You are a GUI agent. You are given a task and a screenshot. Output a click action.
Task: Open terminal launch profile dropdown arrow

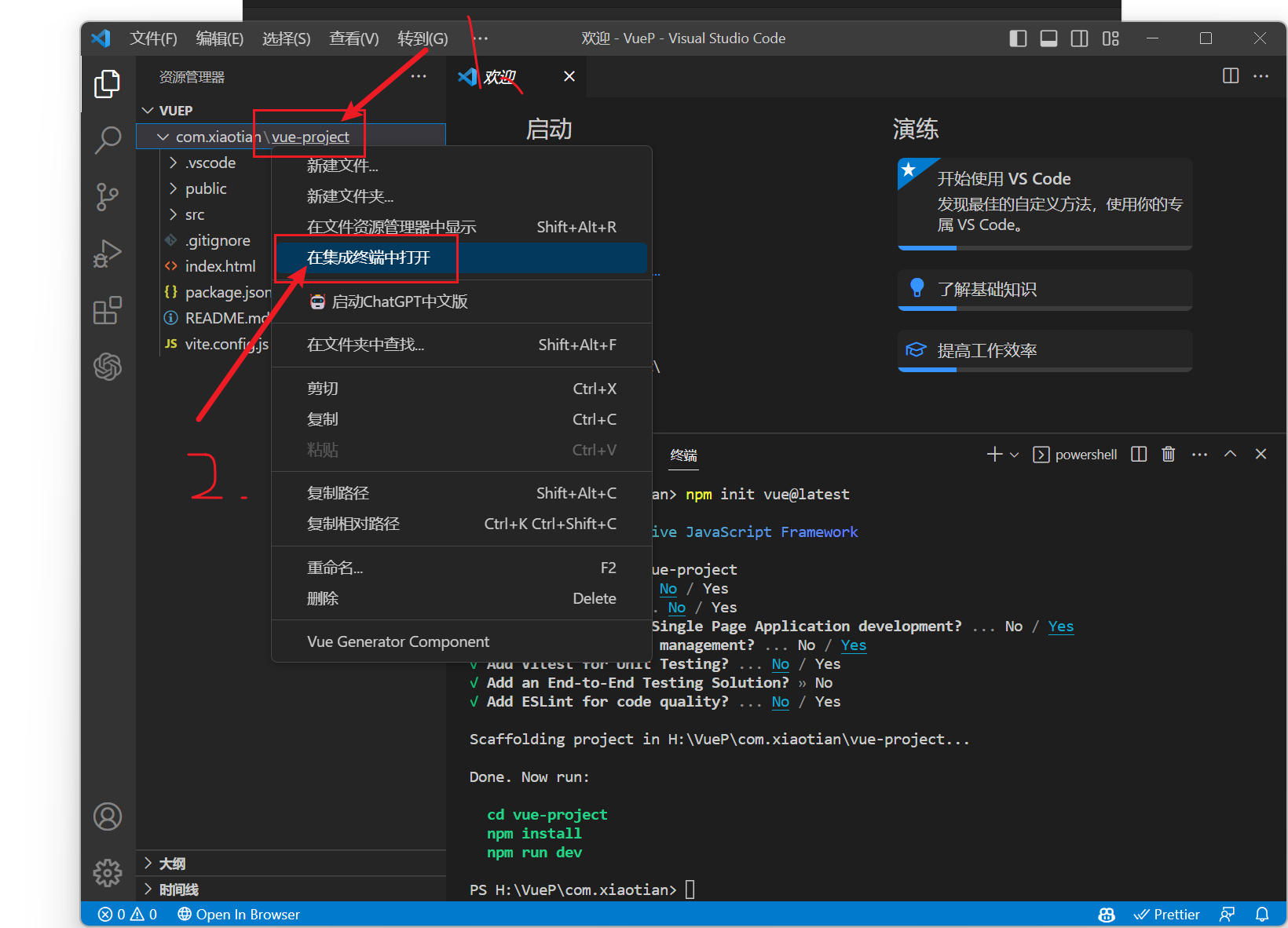coord(1014,455)
